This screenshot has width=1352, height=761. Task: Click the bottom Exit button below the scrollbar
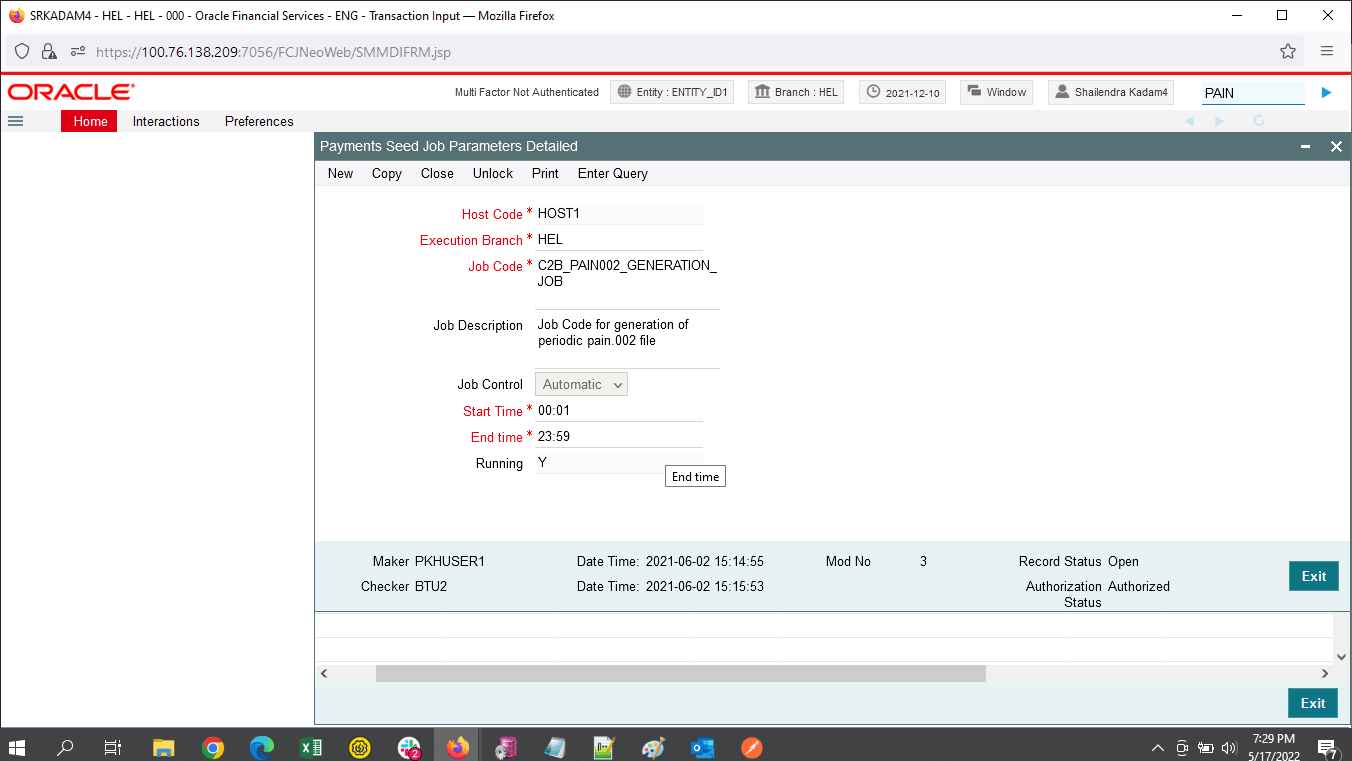tap(1313, 703)
